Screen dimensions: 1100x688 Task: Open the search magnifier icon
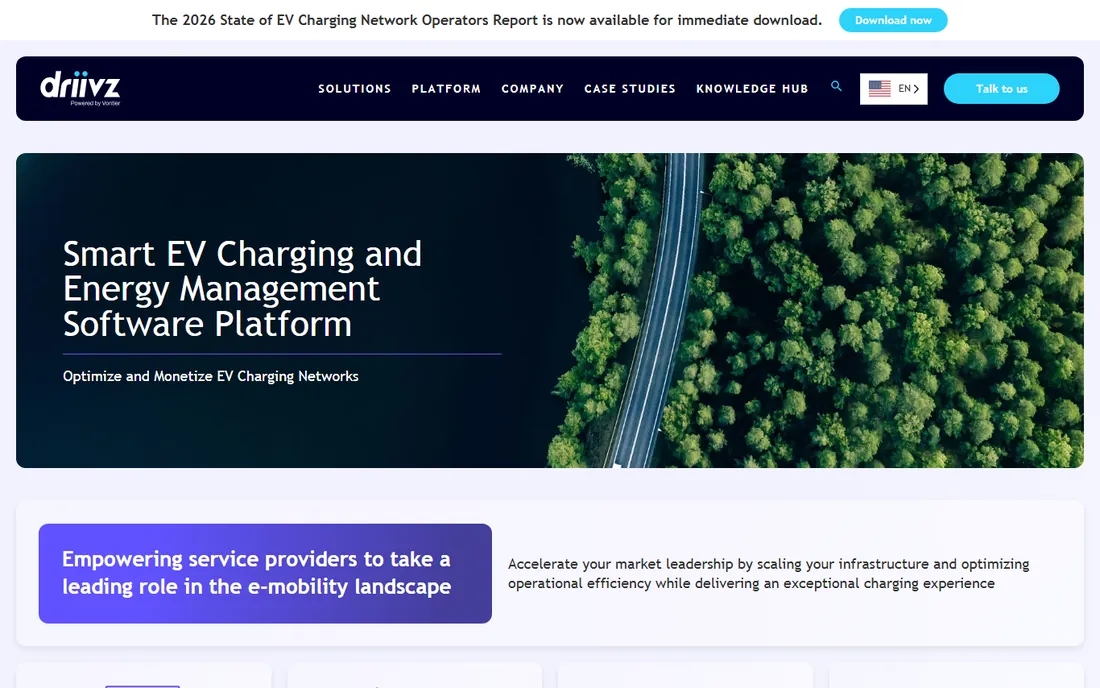click(836, 86)
